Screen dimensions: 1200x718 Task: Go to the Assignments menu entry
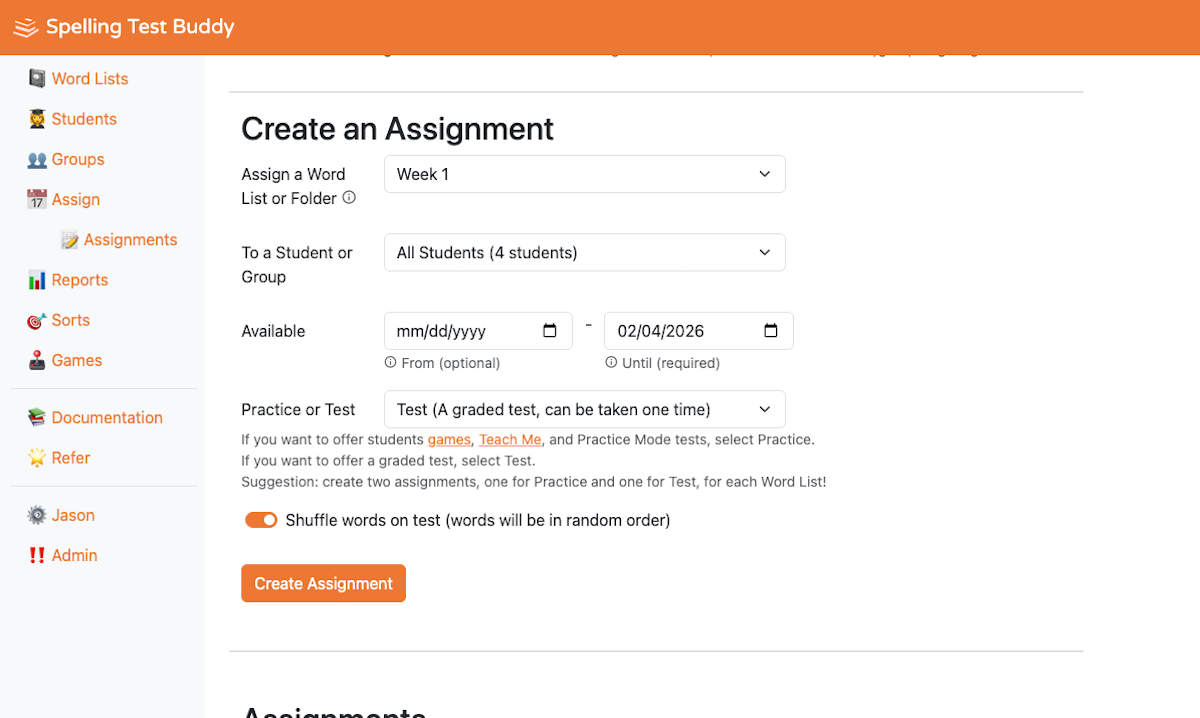[129, 239]
